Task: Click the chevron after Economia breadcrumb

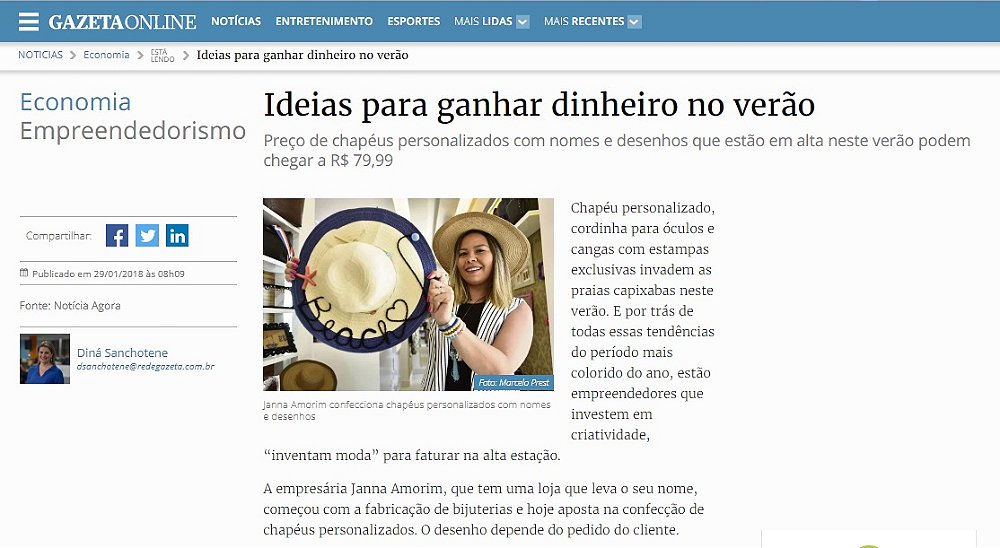Action: tap(140, 56)
